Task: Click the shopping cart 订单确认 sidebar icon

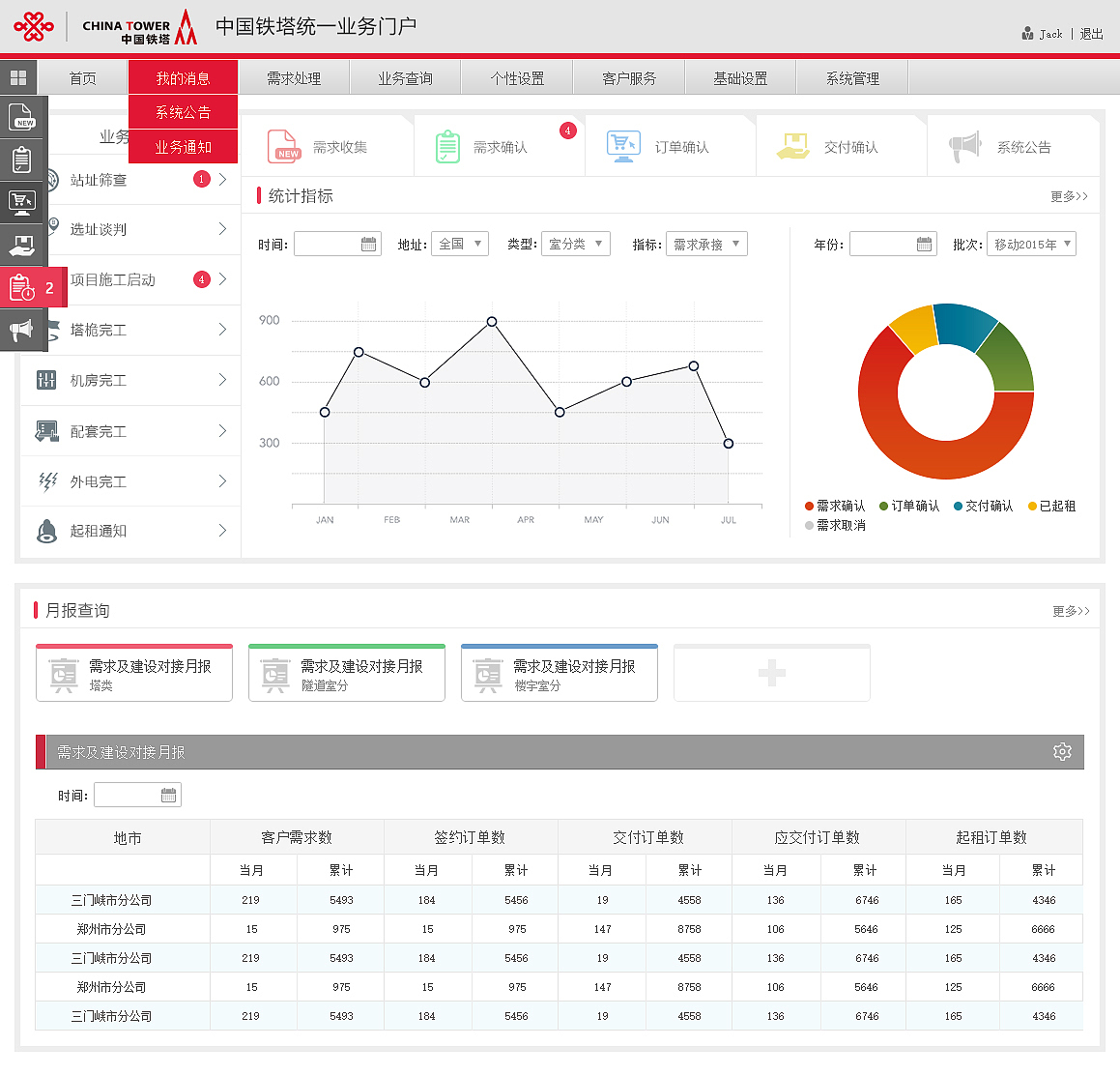Action: (x=21, y=201)
